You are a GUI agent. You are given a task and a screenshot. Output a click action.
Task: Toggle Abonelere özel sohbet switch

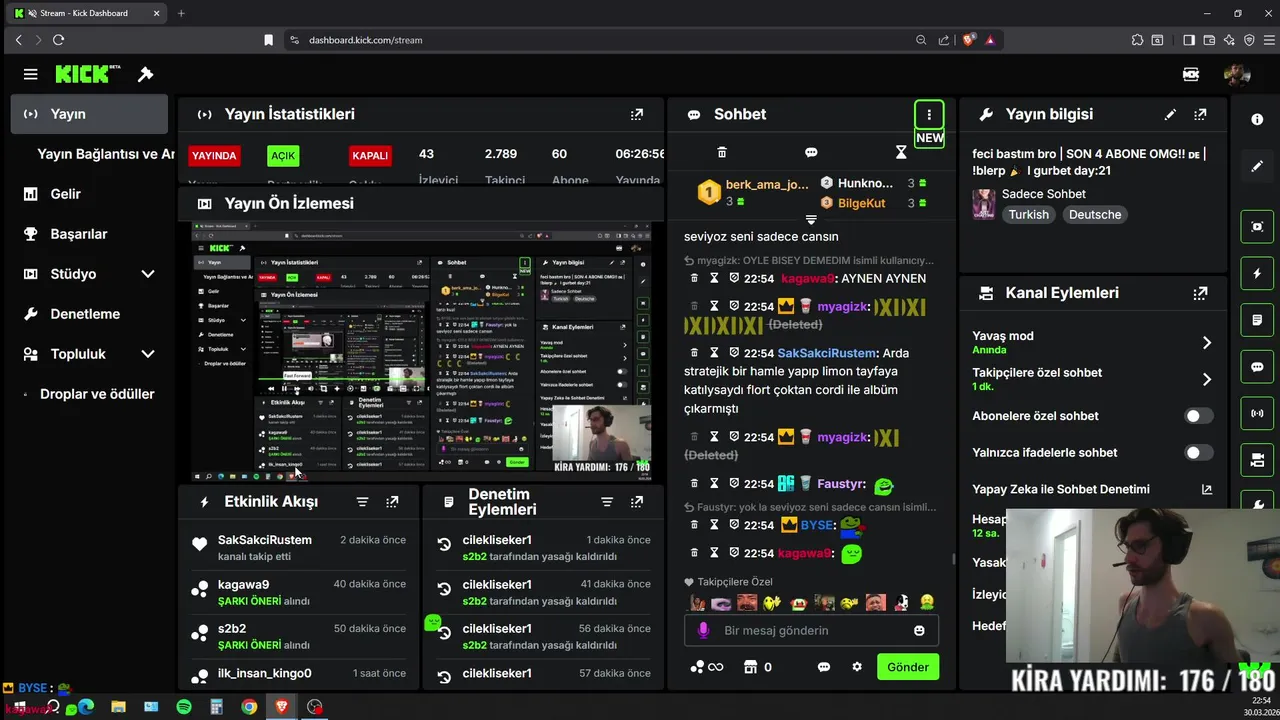[x=1199, y=416]
